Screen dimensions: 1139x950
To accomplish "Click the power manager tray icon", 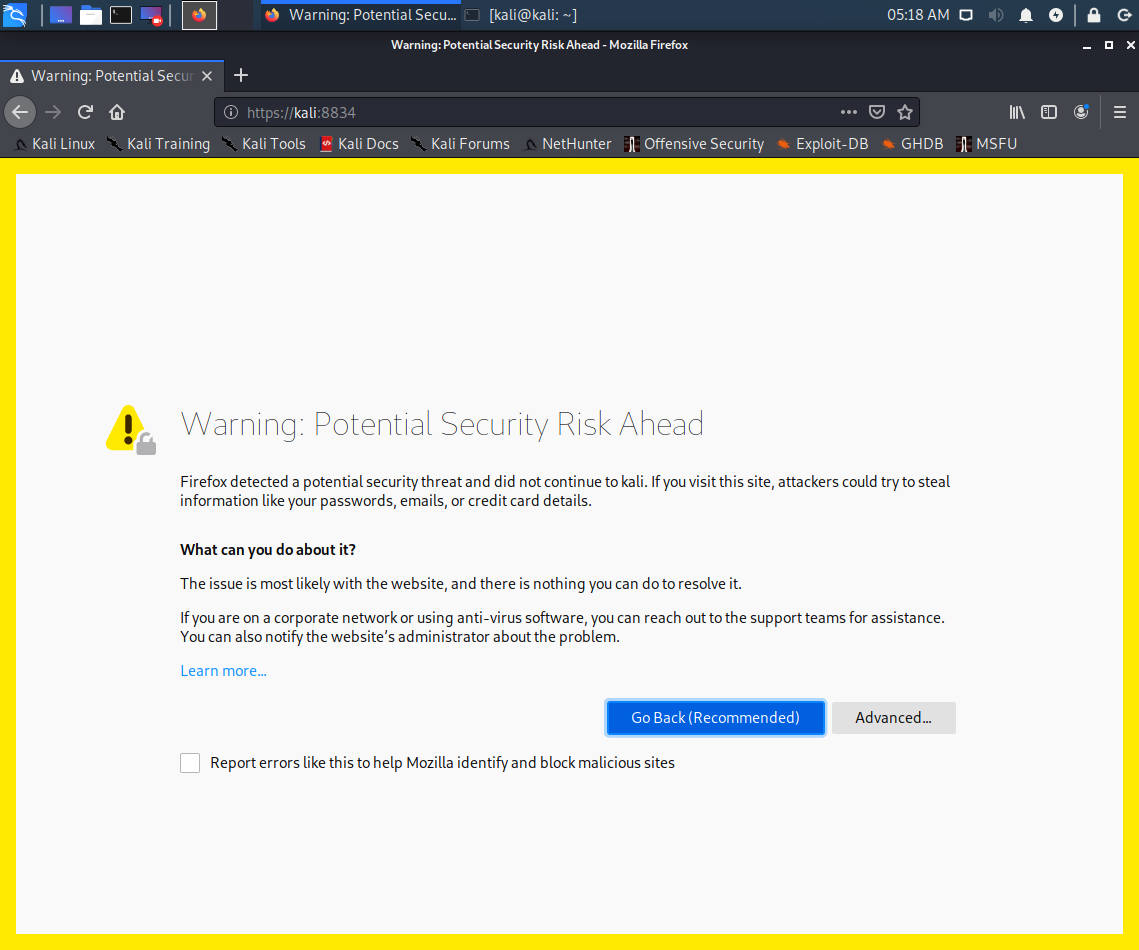I will pos(1056,15).
